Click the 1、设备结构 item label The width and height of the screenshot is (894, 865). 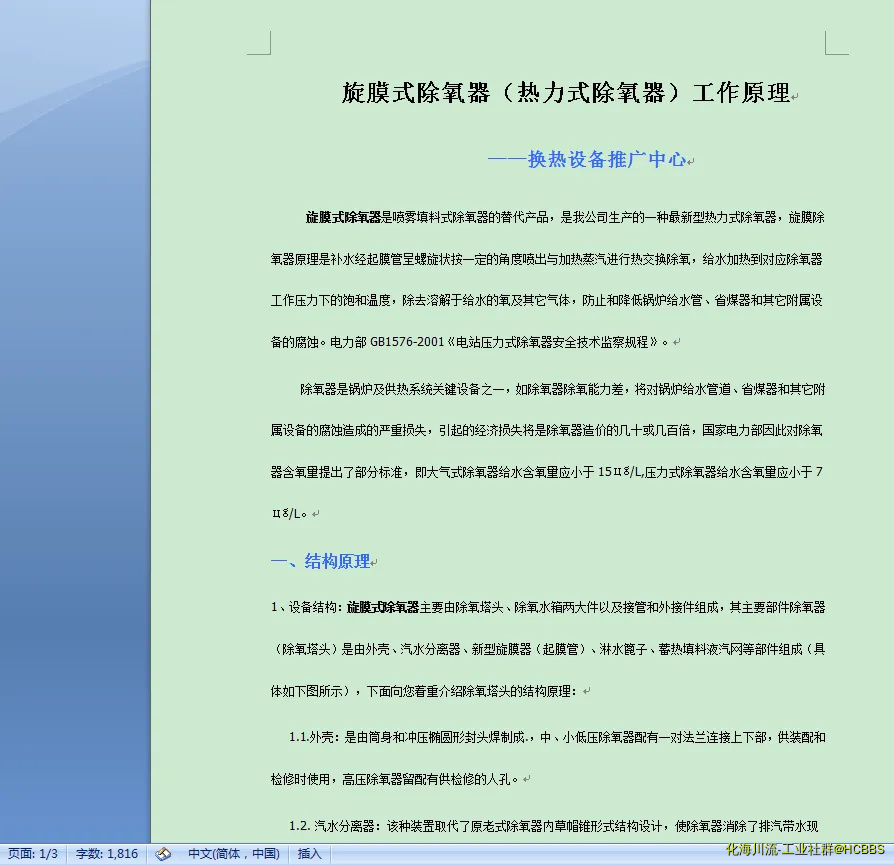coord(304,607)
